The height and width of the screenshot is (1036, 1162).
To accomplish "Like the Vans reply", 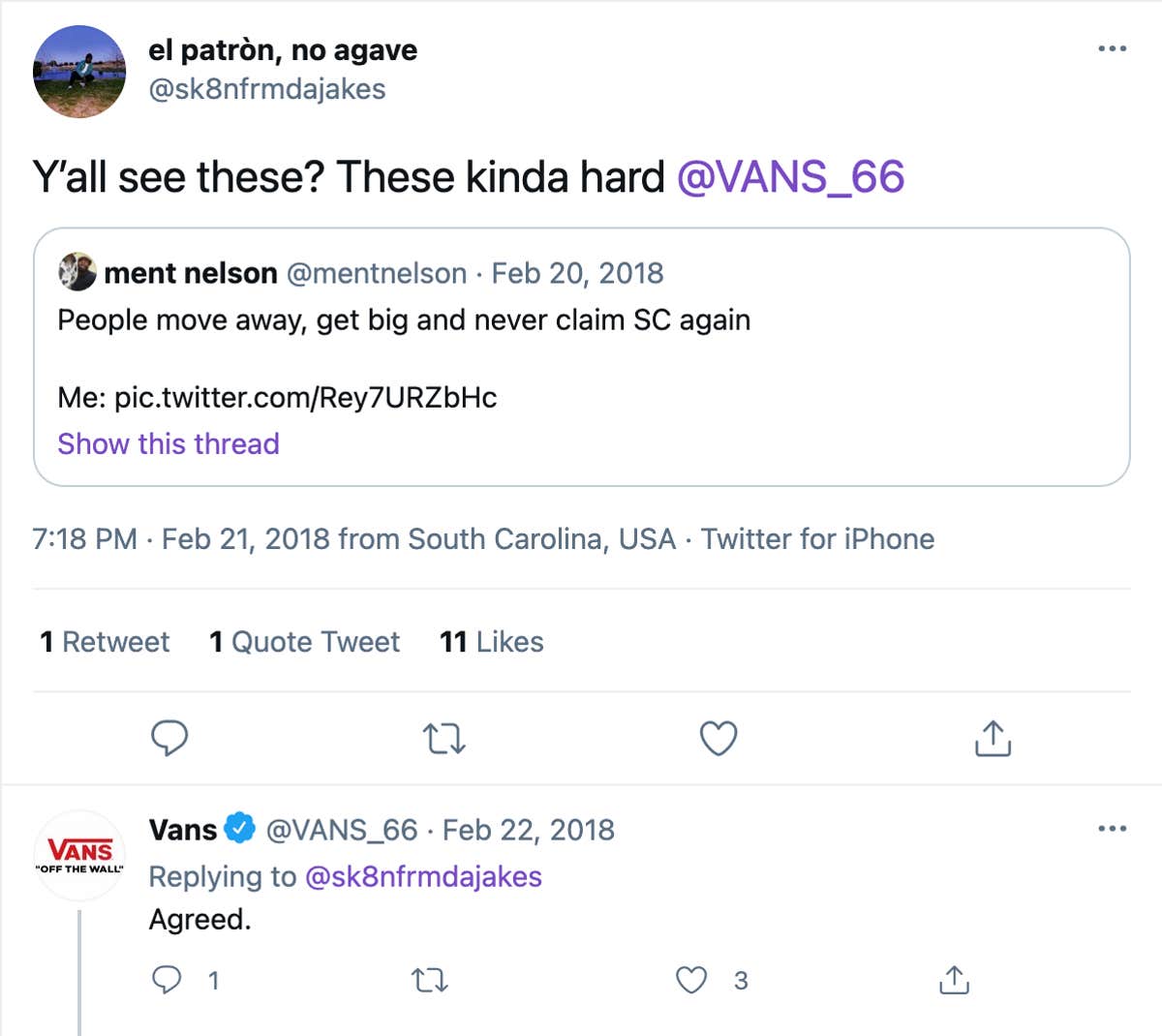I will point(690,980).
